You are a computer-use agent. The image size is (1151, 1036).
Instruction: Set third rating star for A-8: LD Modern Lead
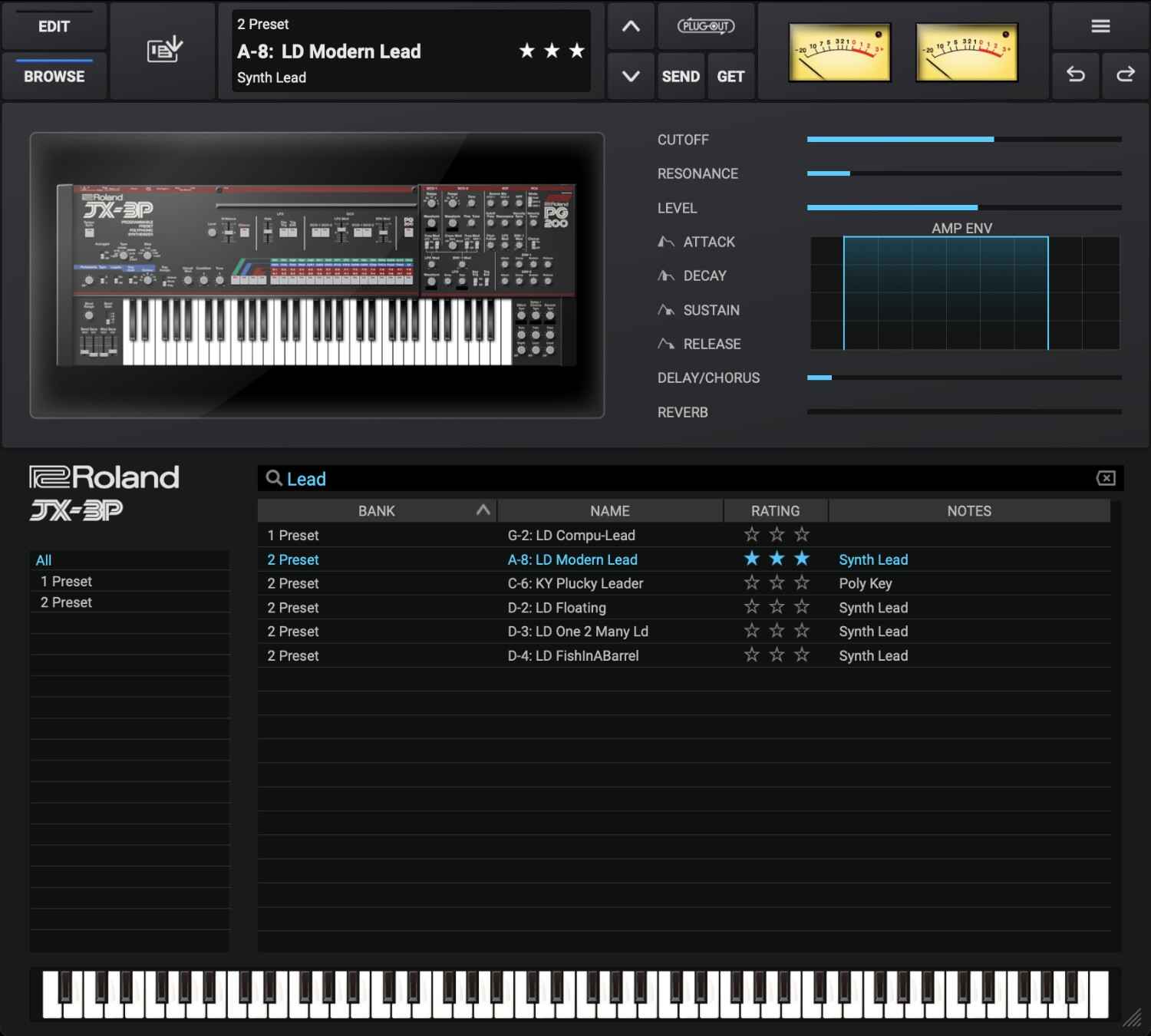pos(802,559)
